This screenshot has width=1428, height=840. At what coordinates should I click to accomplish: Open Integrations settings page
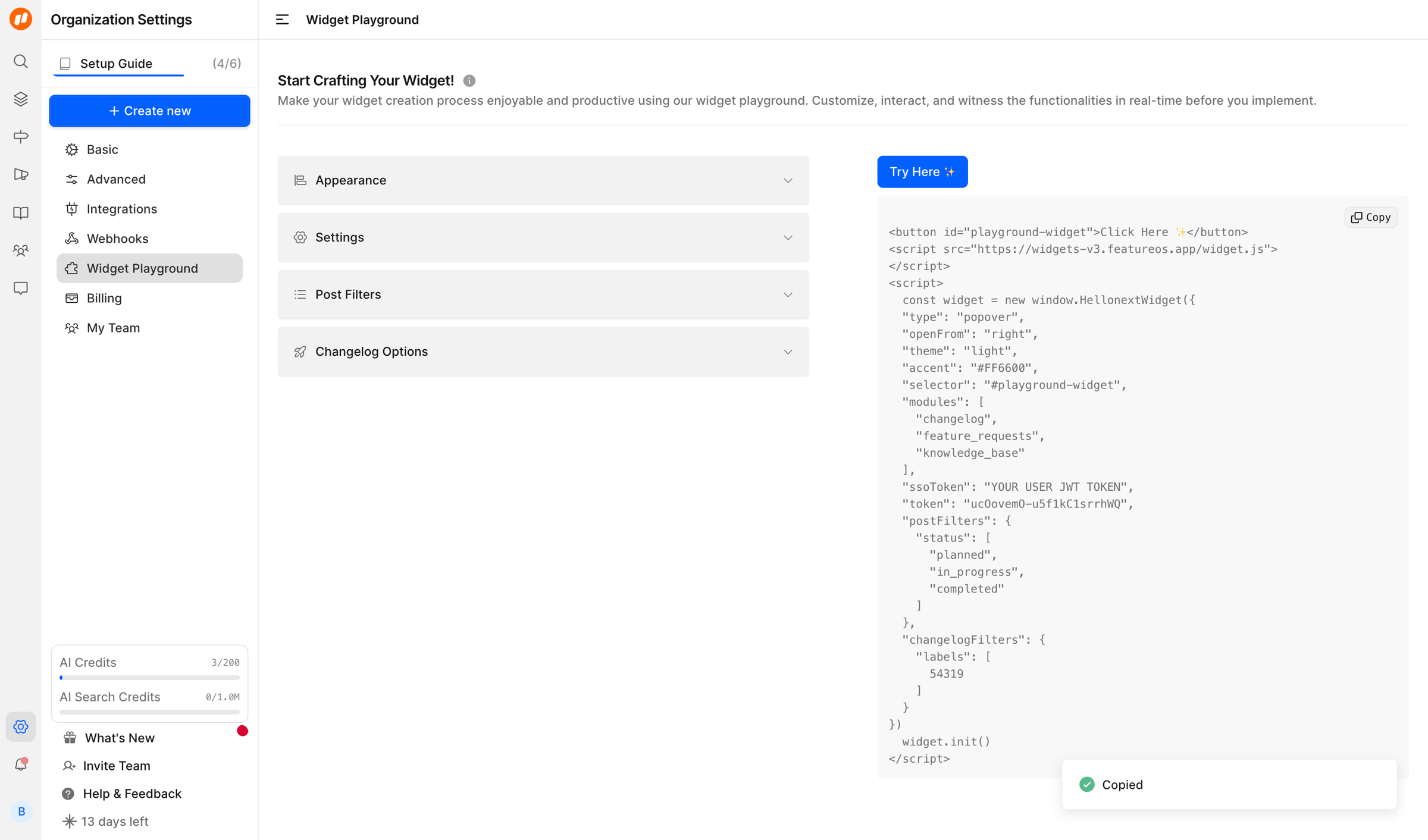(x=149, y=209)
